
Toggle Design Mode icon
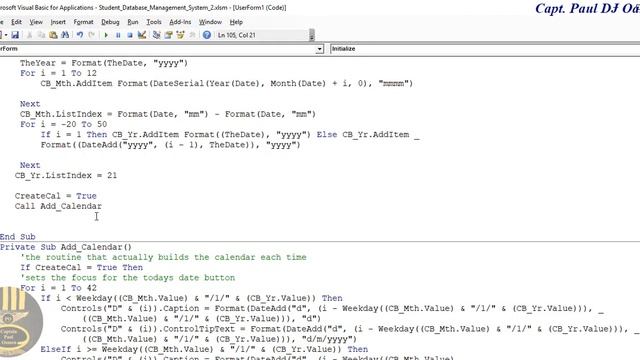[x=142, y=35]
